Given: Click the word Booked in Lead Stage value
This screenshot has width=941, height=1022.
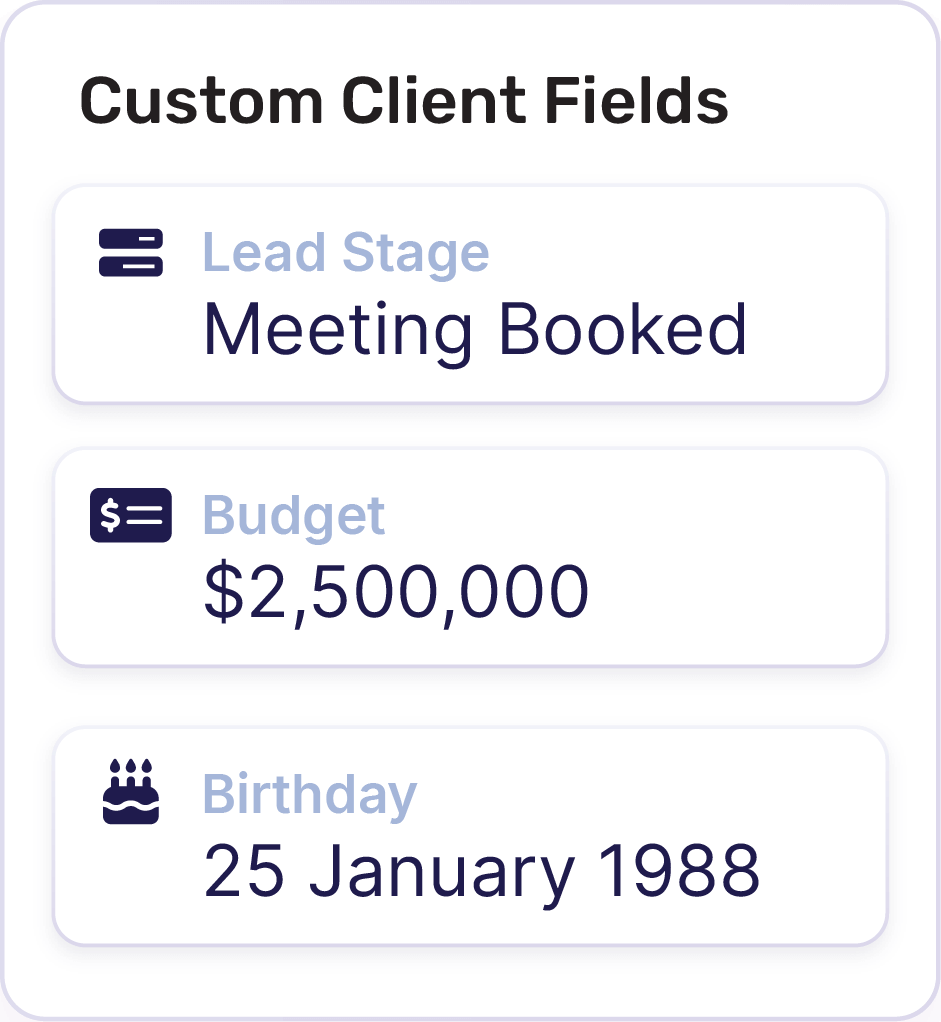Looking at the screenshot, I should click(622, 330).
